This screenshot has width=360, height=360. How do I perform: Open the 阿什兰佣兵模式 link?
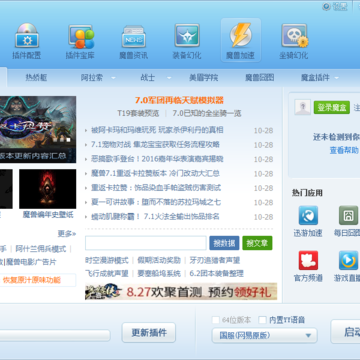click(41, 249)
